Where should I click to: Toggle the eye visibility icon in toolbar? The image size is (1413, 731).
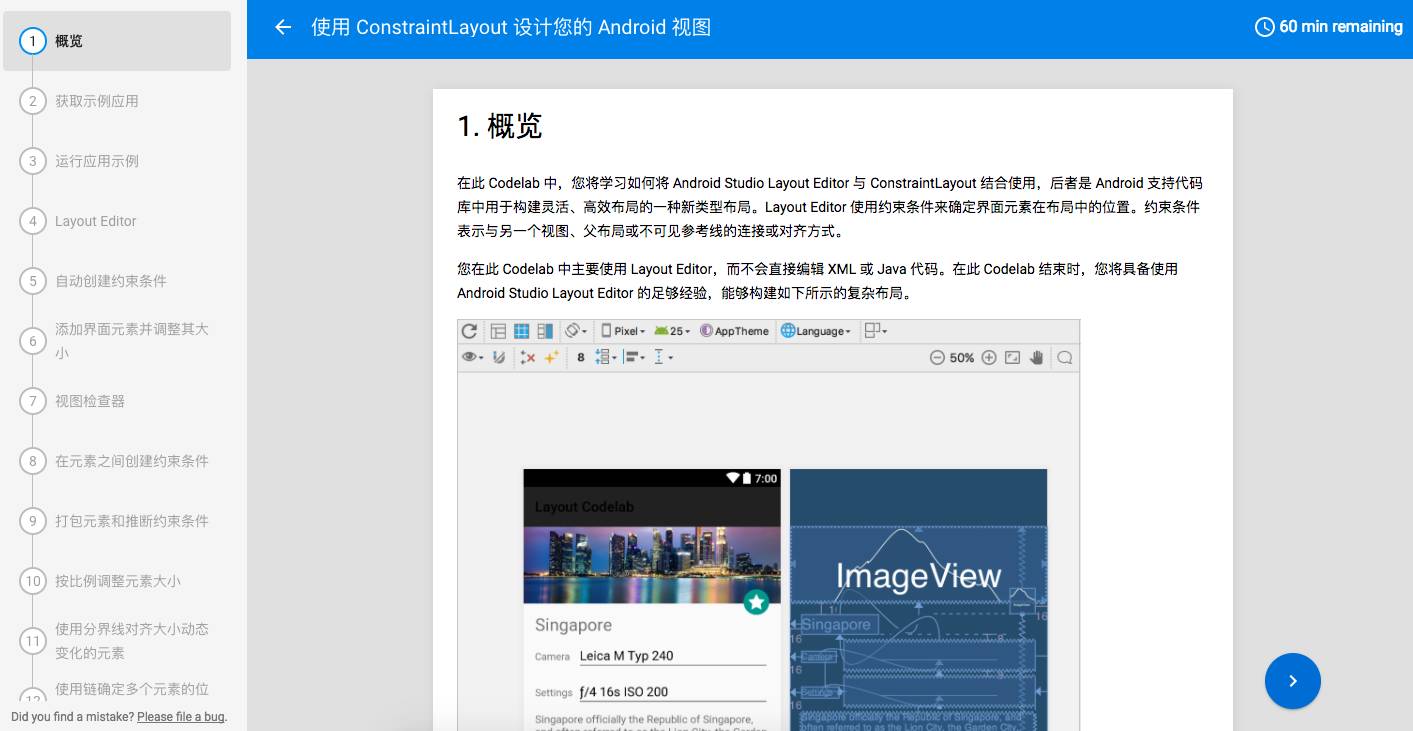471,358
